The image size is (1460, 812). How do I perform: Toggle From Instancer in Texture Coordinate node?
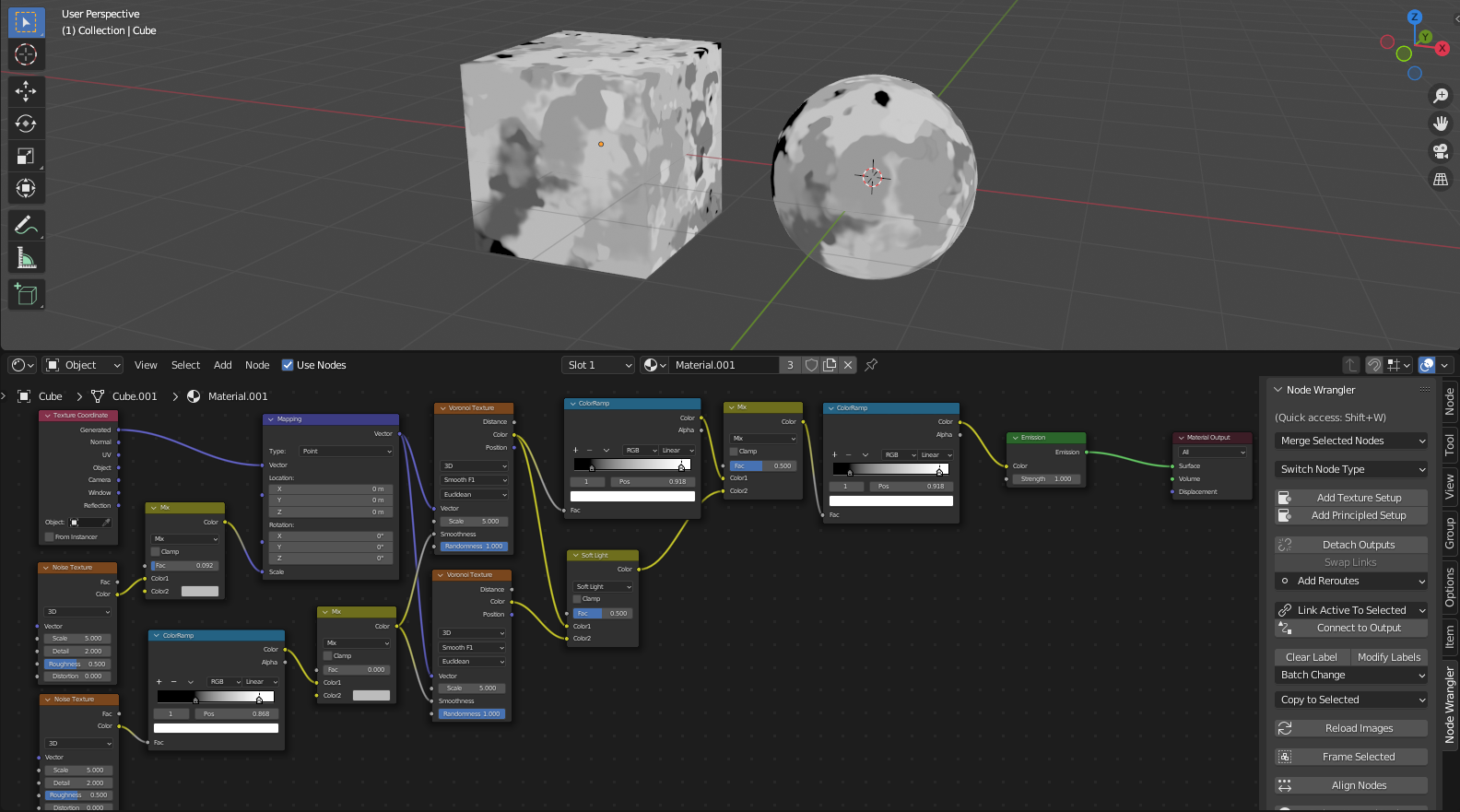[49, 536]
